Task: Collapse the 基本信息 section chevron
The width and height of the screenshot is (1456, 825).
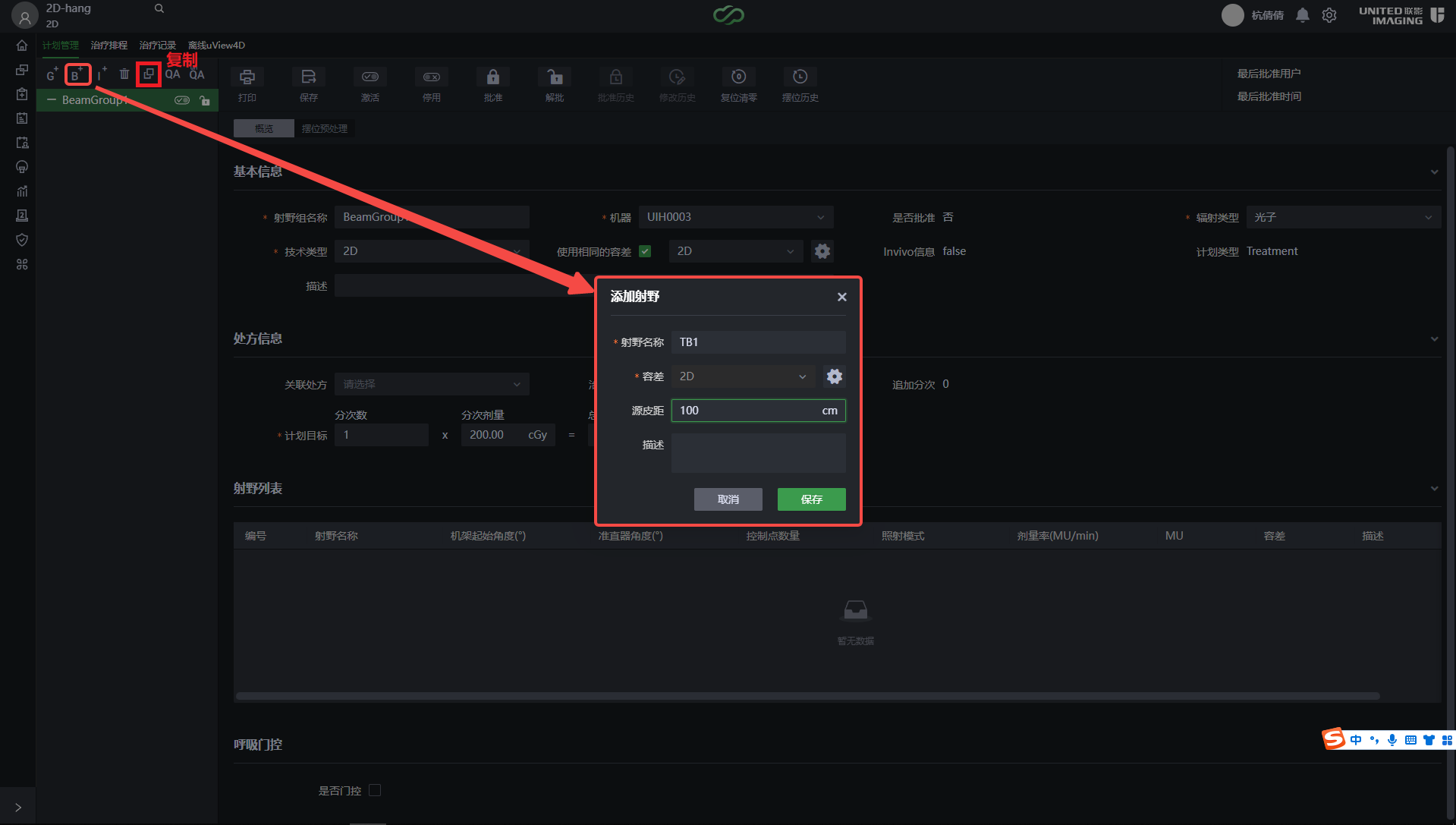Action: tap(1434, 172)
